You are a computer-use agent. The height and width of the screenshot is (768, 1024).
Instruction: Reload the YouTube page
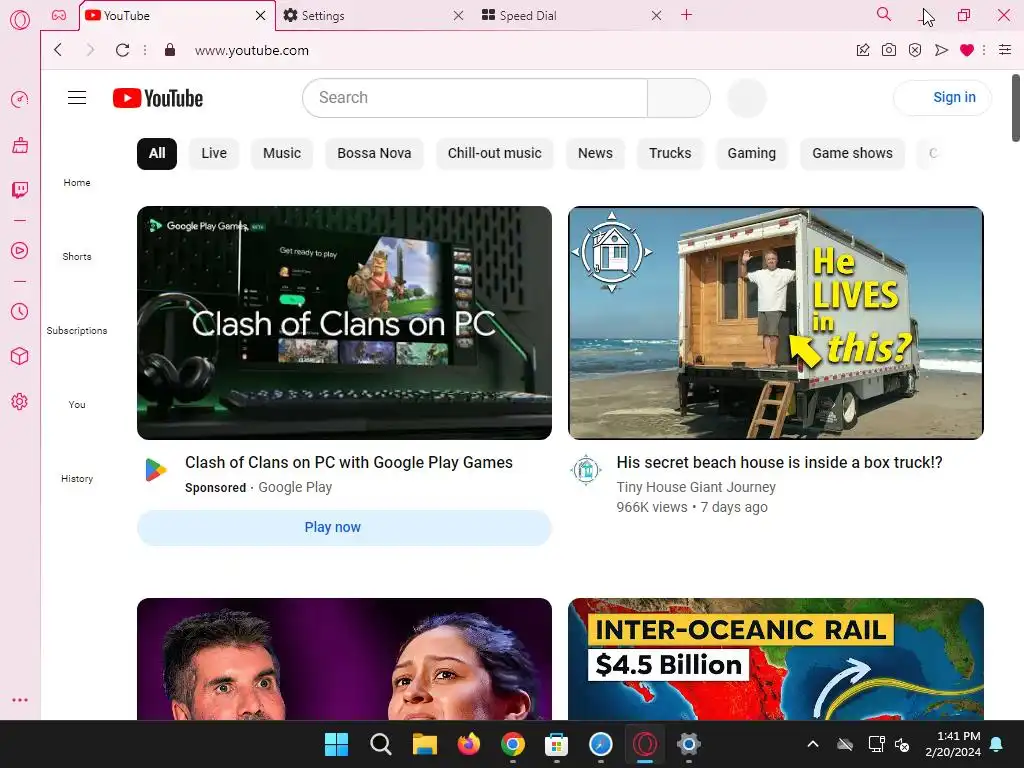click(x=122, y=50)
